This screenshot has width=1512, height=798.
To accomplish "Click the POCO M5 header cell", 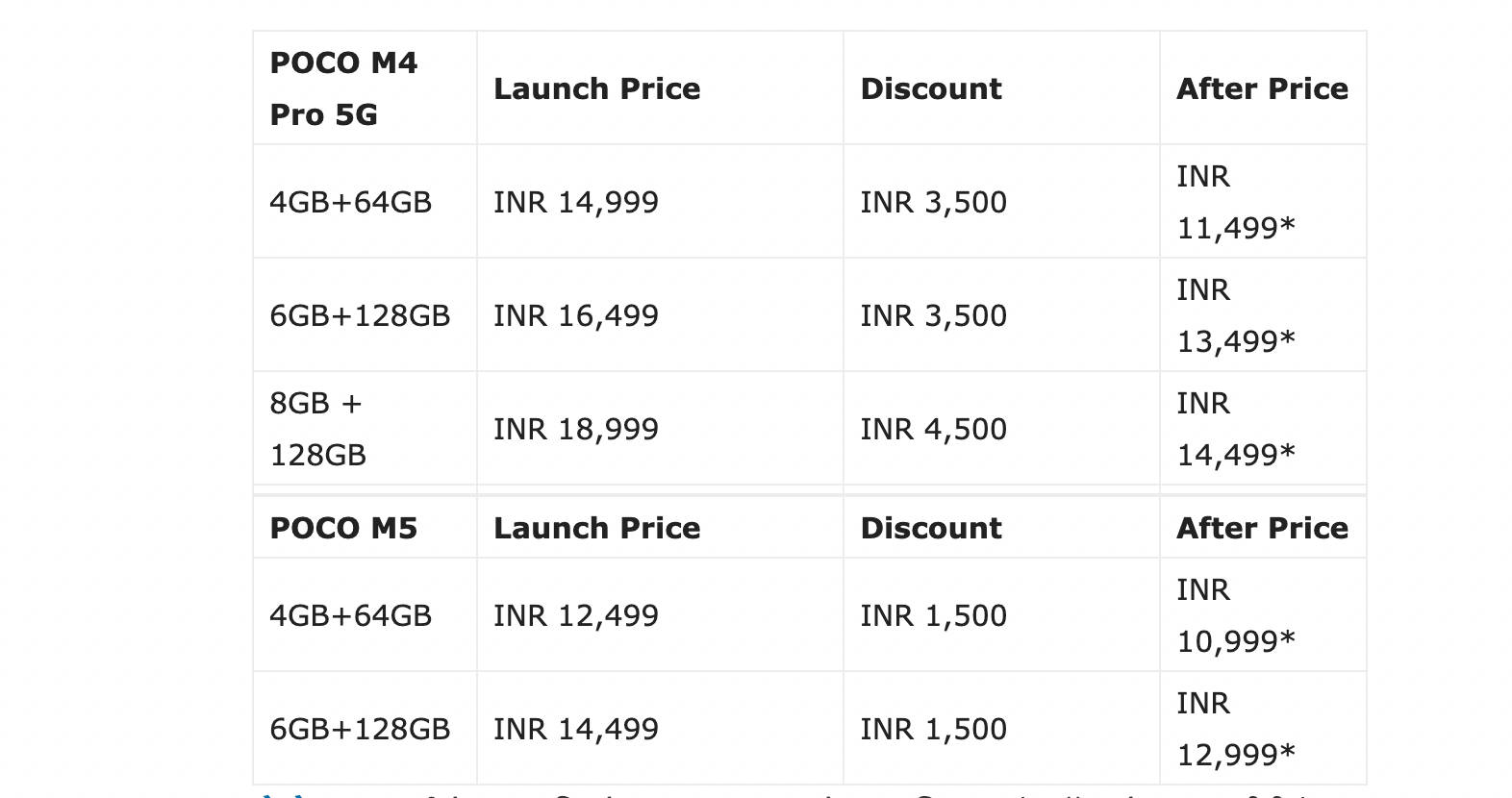I will tap(343, 528).
